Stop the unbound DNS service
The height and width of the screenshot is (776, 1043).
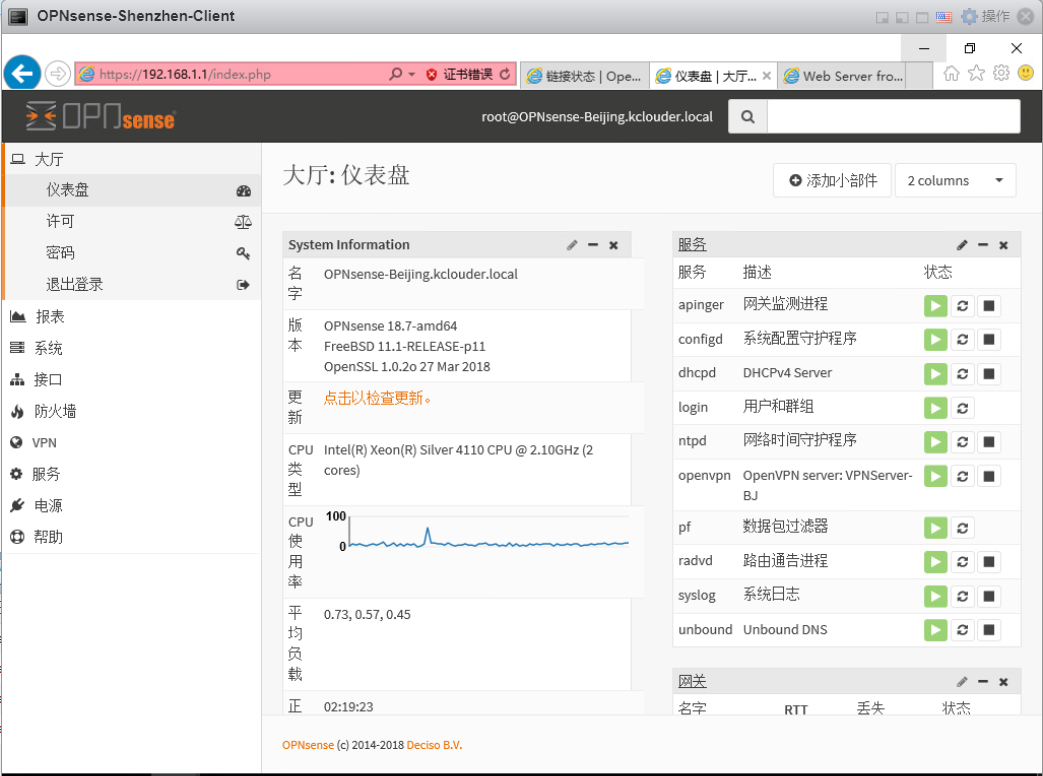pos(989,630)
